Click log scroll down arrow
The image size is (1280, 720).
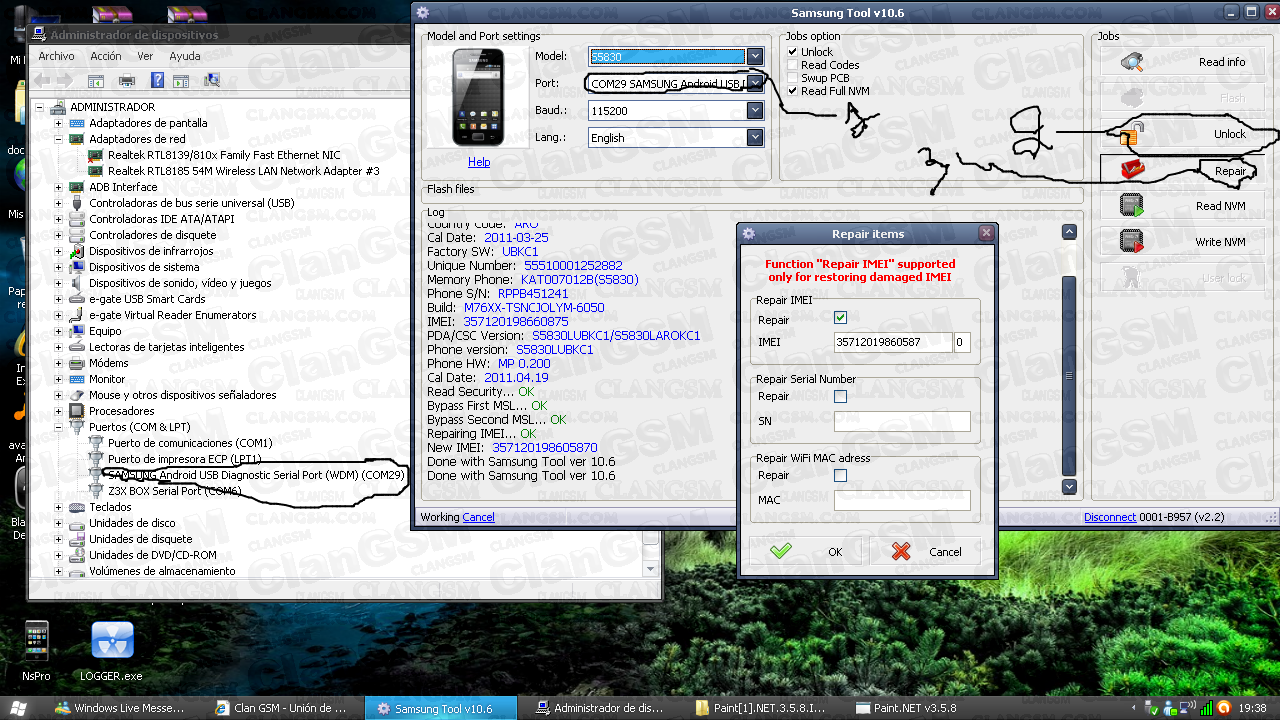click(x=1069, y=487)
